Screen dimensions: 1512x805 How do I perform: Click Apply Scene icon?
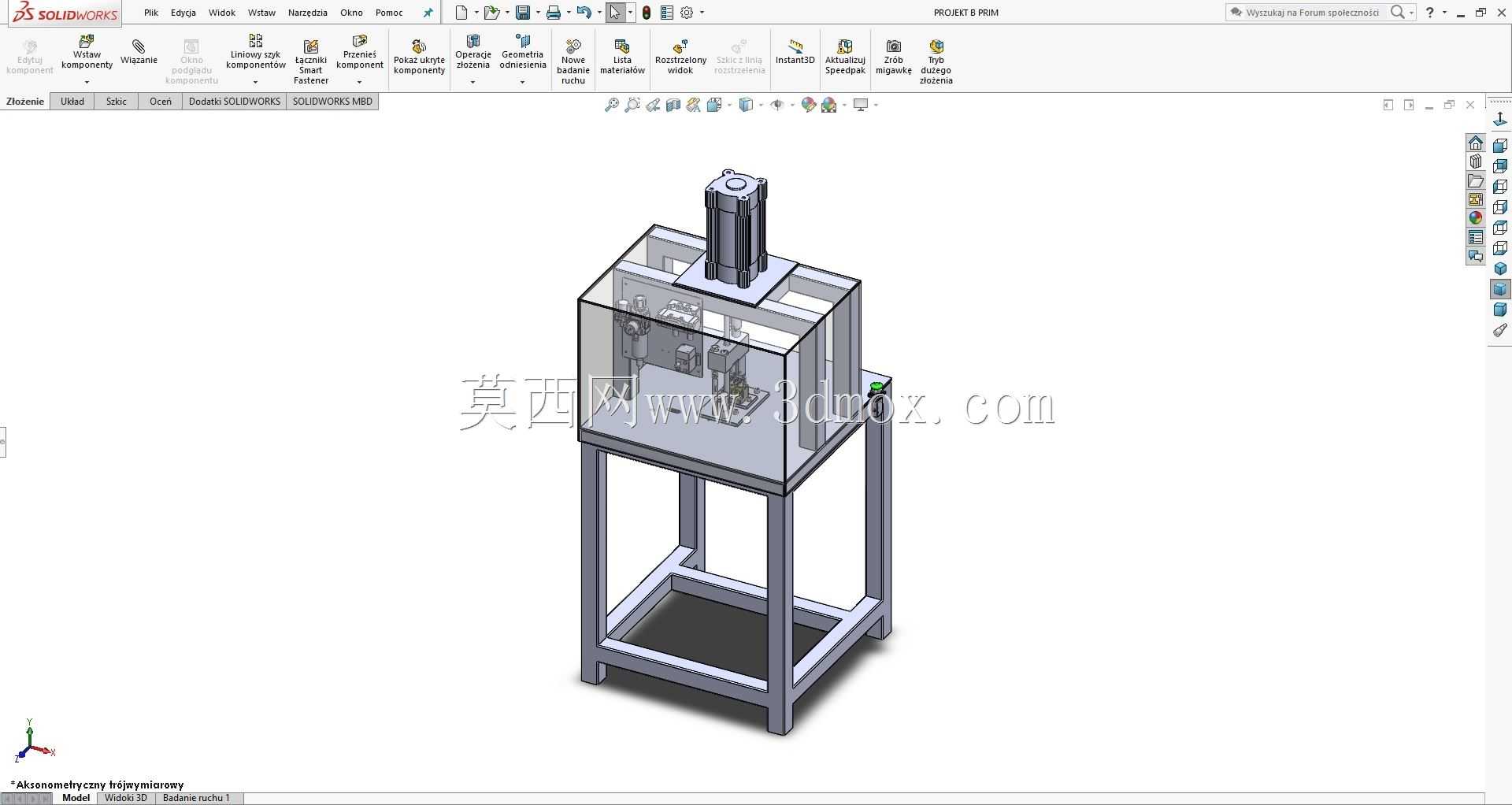tap(828, 105)
